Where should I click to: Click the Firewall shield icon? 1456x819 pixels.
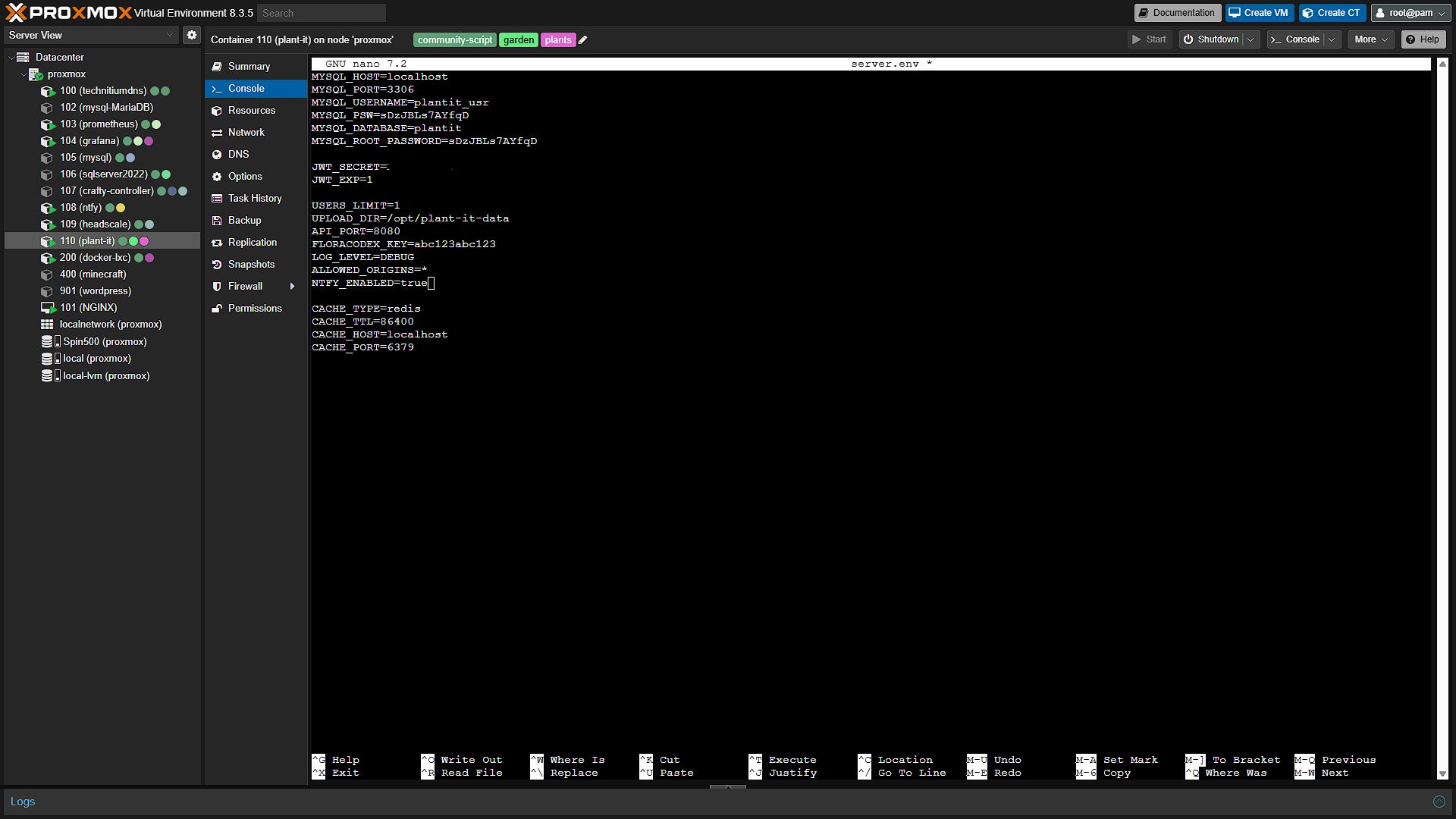click(x=217, y=287)
